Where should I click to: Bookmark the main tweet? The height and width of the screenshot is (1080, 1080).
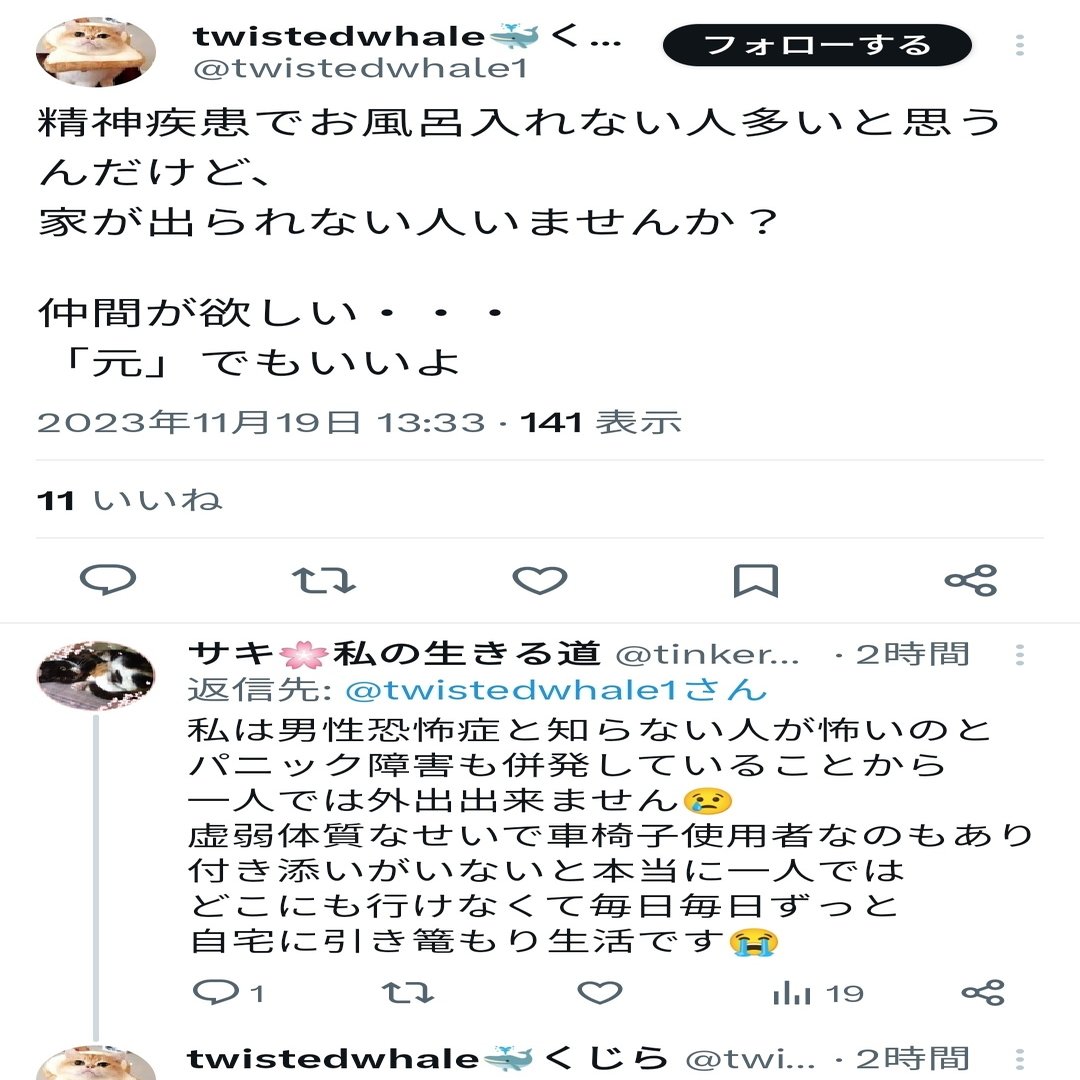[756, 581]
